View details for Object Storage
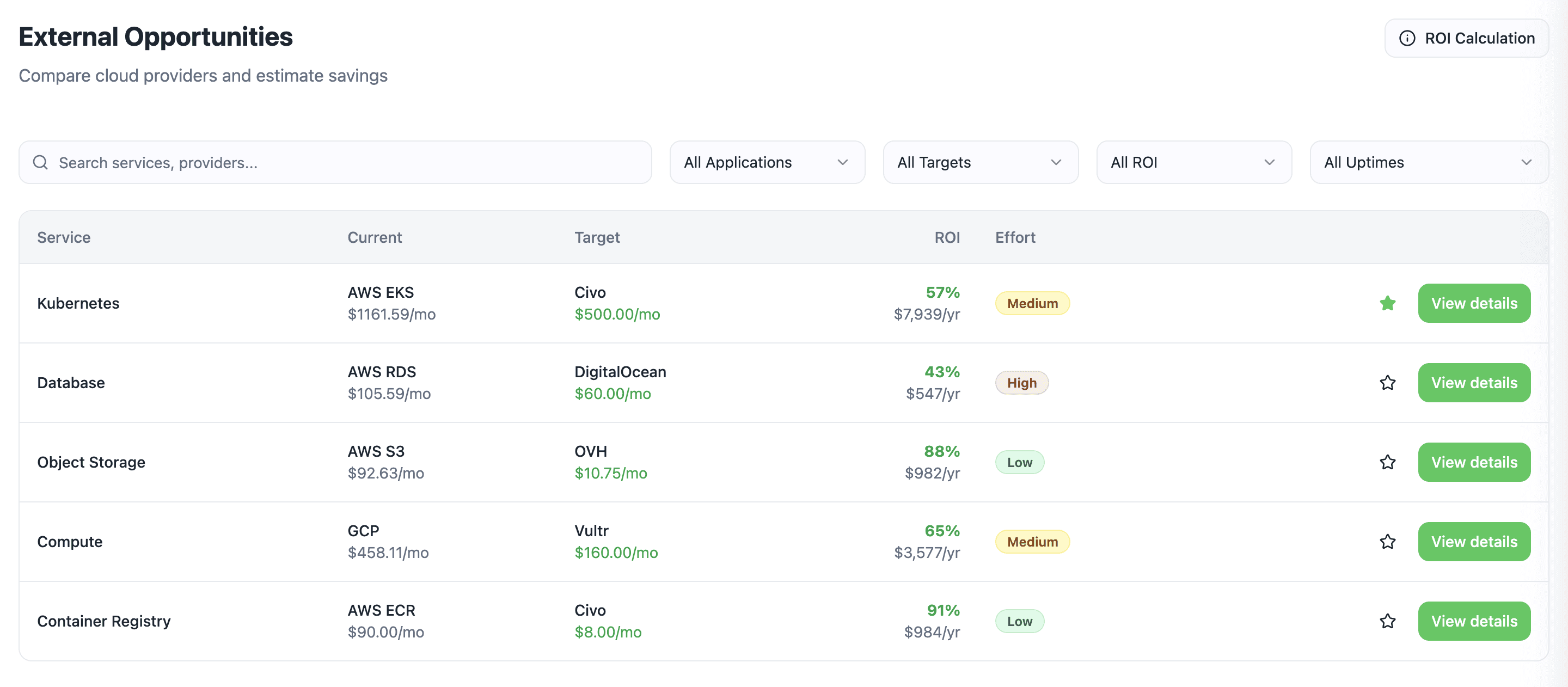Image resolution: width=1568 pixels, height=687 pixels. pos(1474,463)
